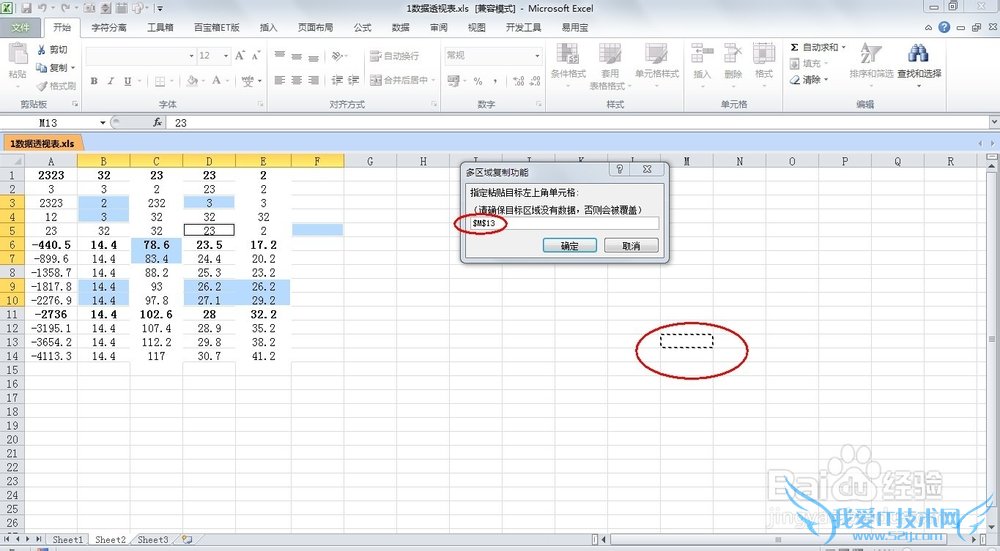Click the Copy (复制) icon
Image resolution: width=1000 pixels, height=551 pixels.
41,67
